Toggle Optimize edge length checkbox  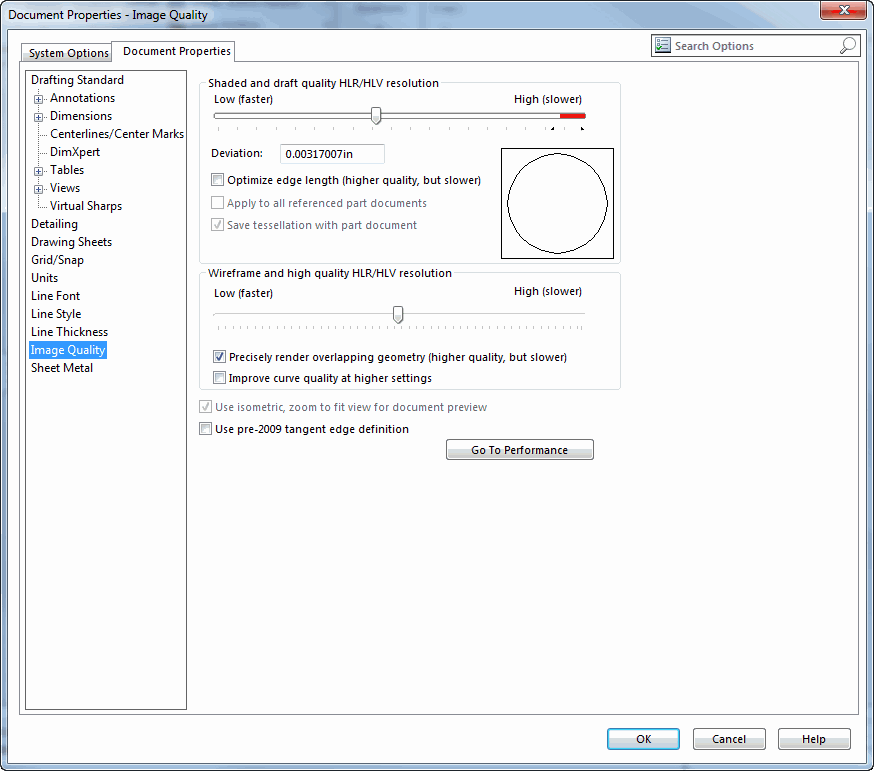(x=217, y=180)
